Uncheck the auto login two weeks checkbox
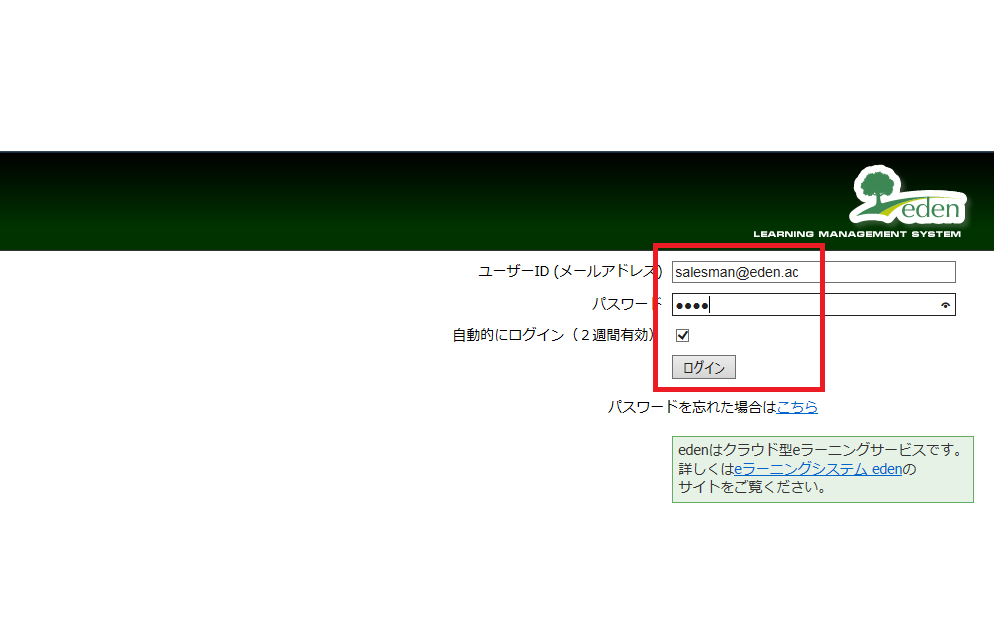Image resolution: width=994 pixels, height=628 pixels. [x=683, y=335]
